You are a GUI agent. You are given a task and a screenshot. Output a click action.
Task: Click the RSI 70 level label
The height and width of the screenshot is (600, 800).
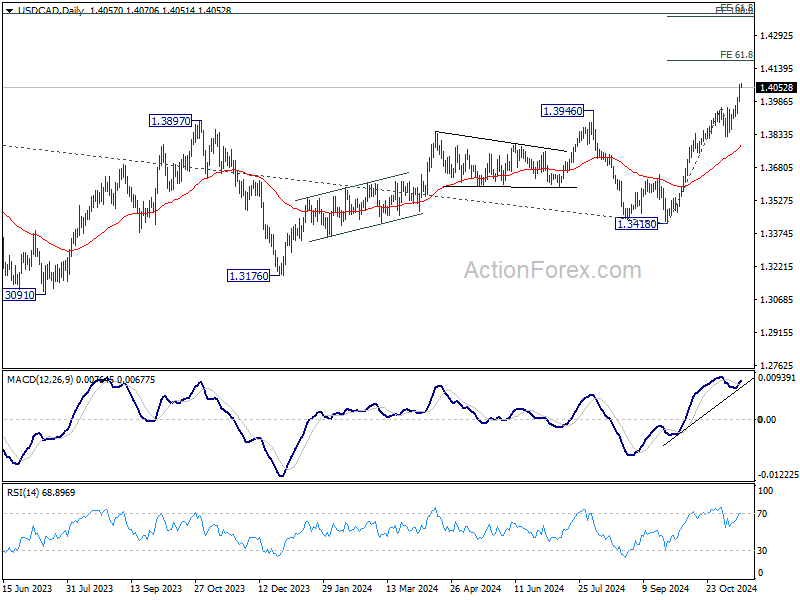pyautogui.click(x=762, y=514)
